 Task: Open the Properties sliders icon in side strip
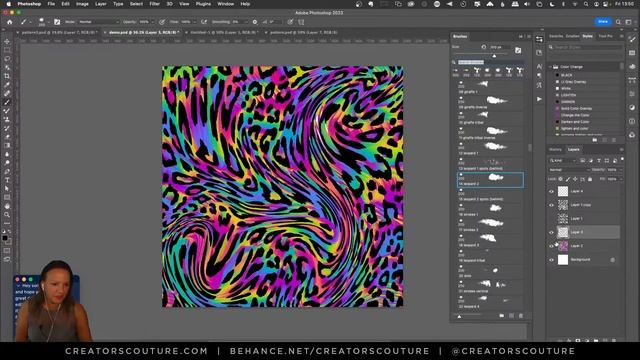[539, 39]
